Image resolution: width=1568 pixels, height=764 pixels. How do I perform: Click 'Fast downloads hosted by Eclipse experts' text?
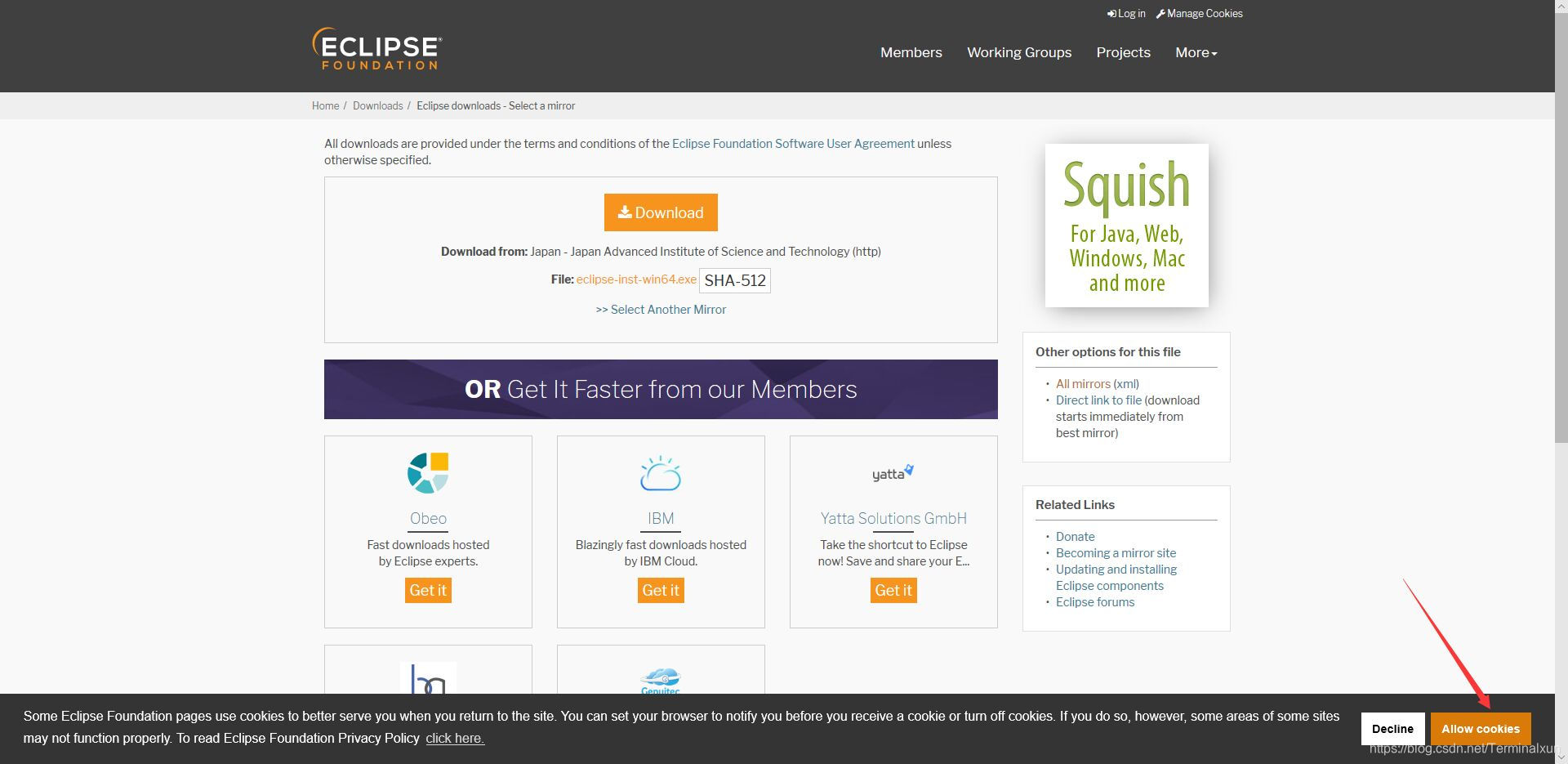[x=428, y=552]
